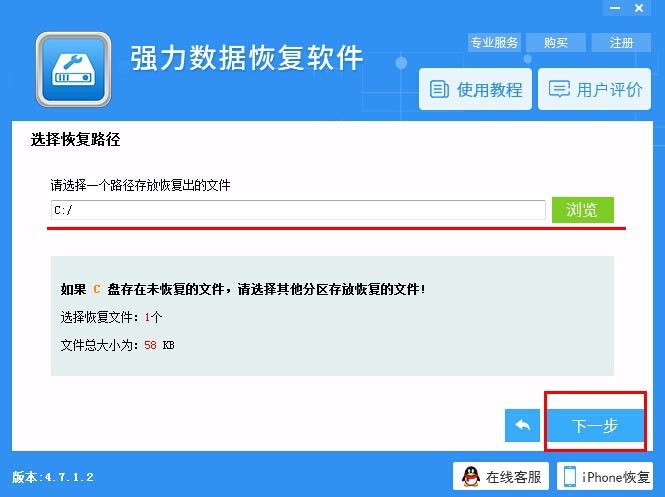Close the recovery software window
Viewport: 665px width, 497px height.
[x=639, y=8]
